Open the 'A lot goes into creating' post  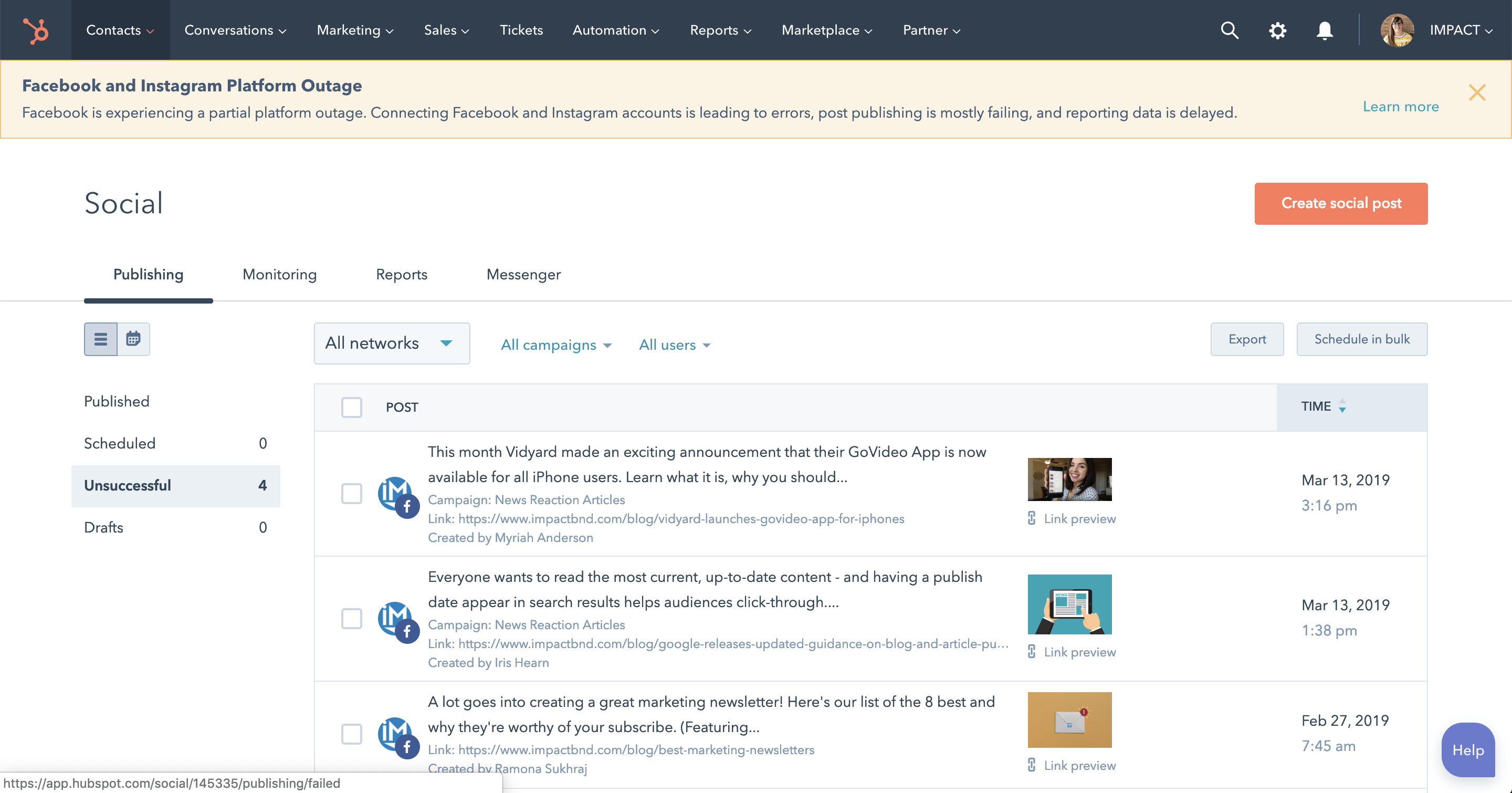pyautogui.click(x=711, y=714)
